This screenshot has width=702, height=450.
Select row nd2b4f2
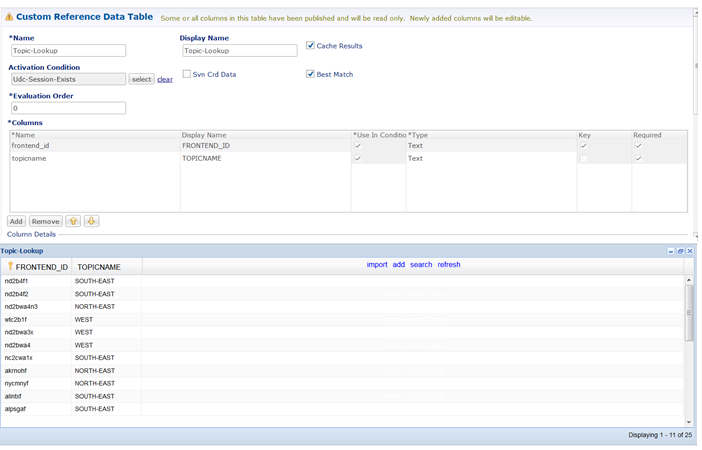point(342,294)
